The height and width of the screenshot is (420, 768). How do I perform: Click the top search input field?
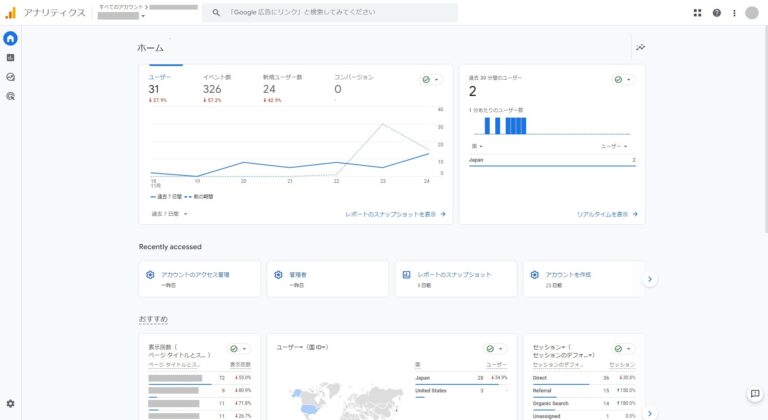coord(330,13)
